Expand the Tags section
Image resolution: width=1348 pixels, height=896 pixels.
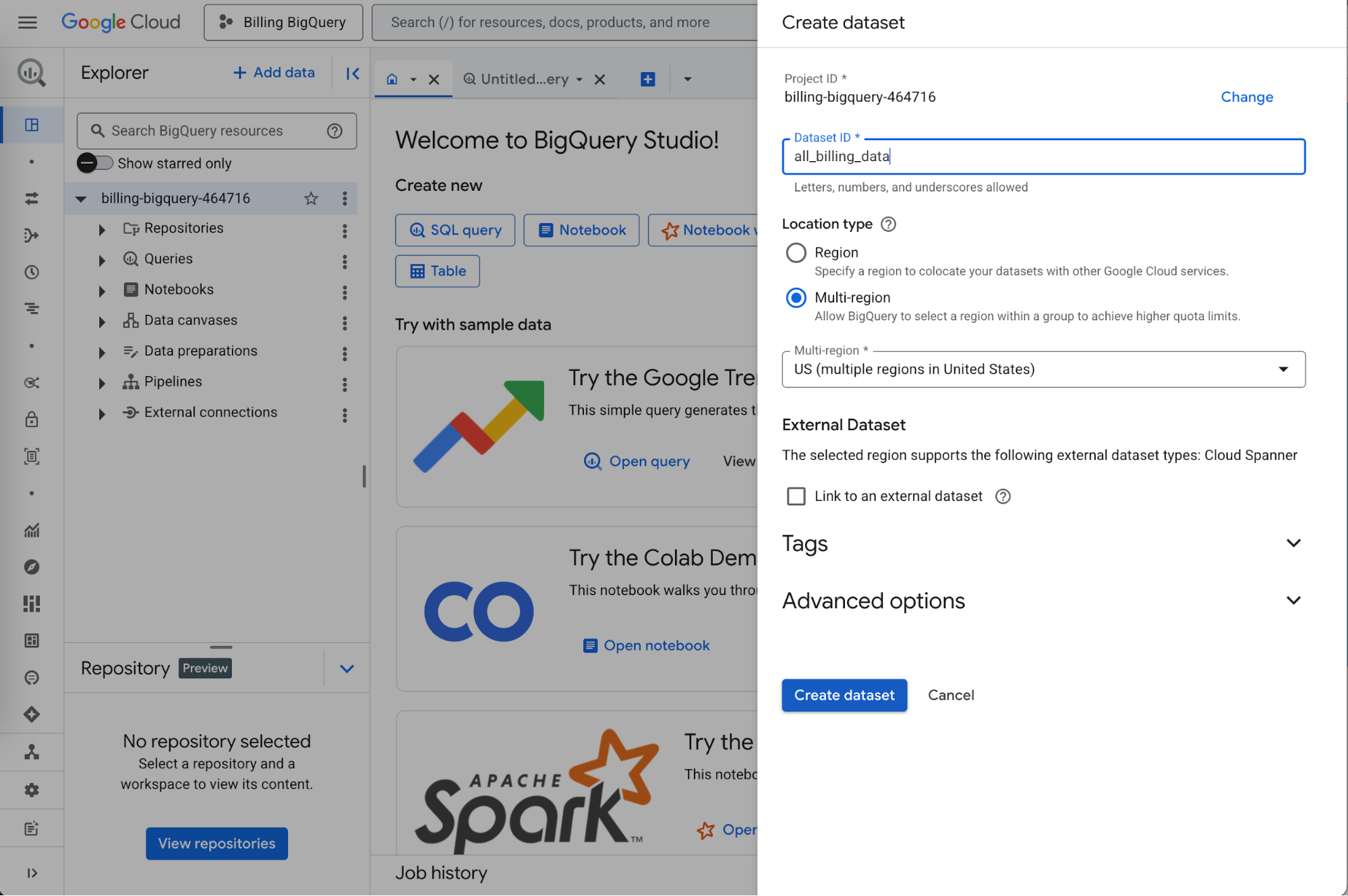1293,543
